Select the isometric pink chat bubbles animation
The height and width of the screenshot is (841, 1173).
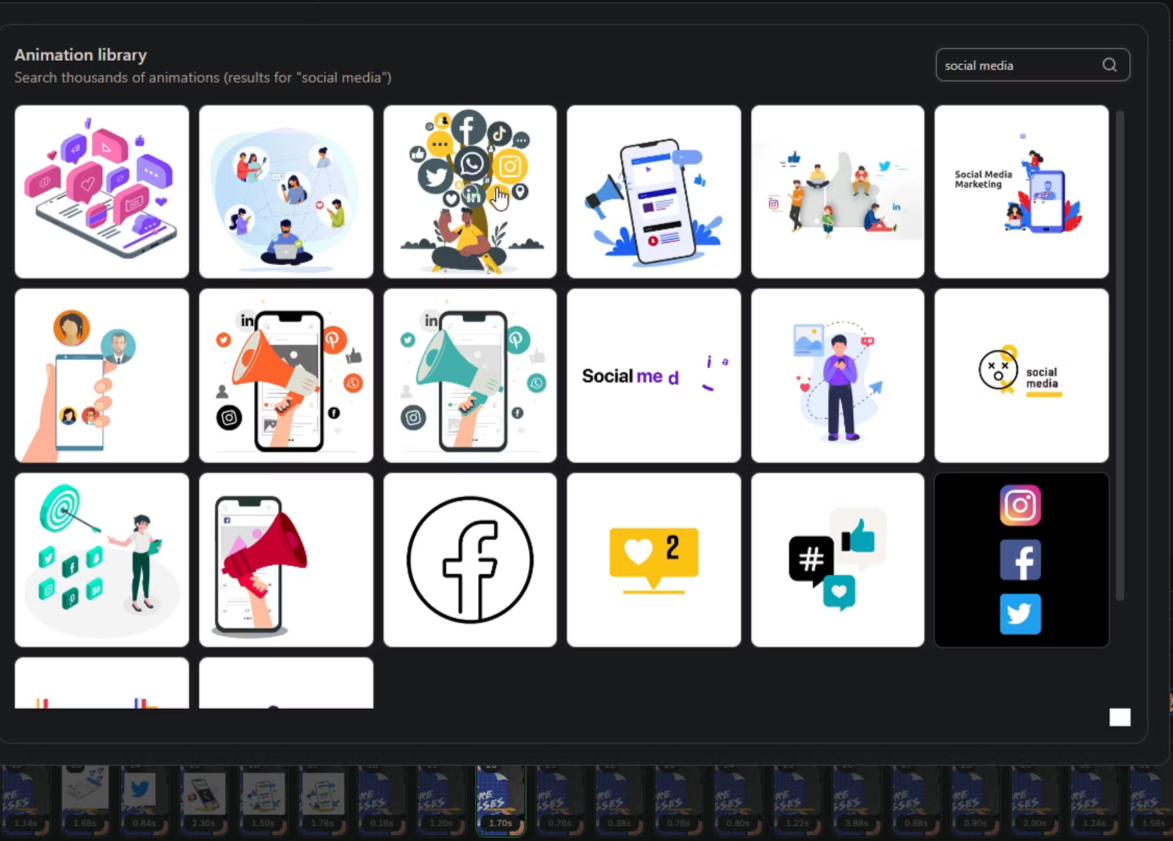pos(102,192)
